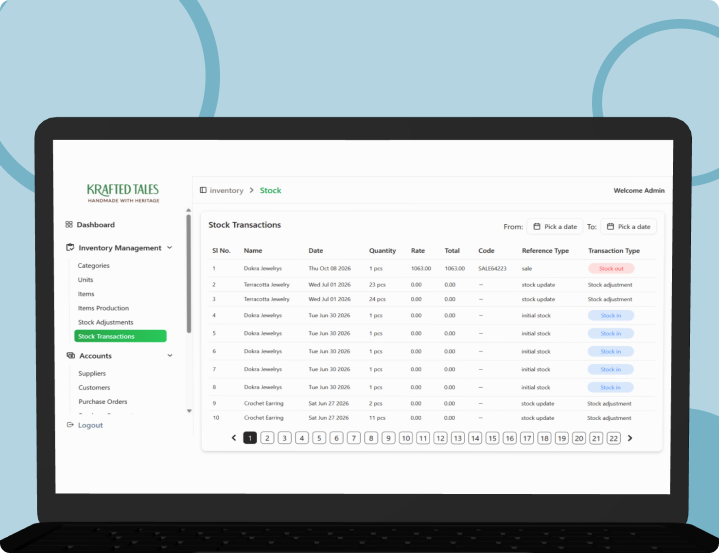The height and width of the screenshot is (553, 719).
Task: Click the inventory breadcrumb link
Action: 227,190
